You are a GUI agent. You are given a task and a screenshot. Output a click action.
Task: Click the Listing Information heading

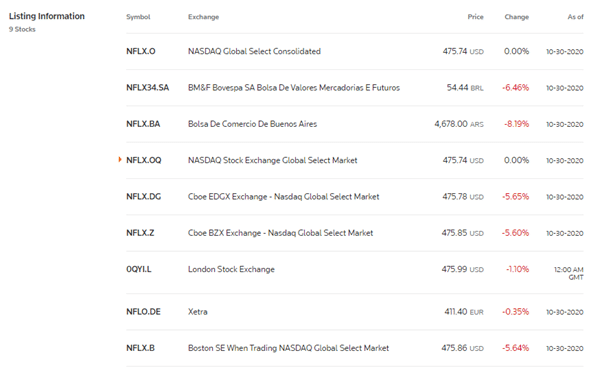pyautogui.click(x=47, y=16)
